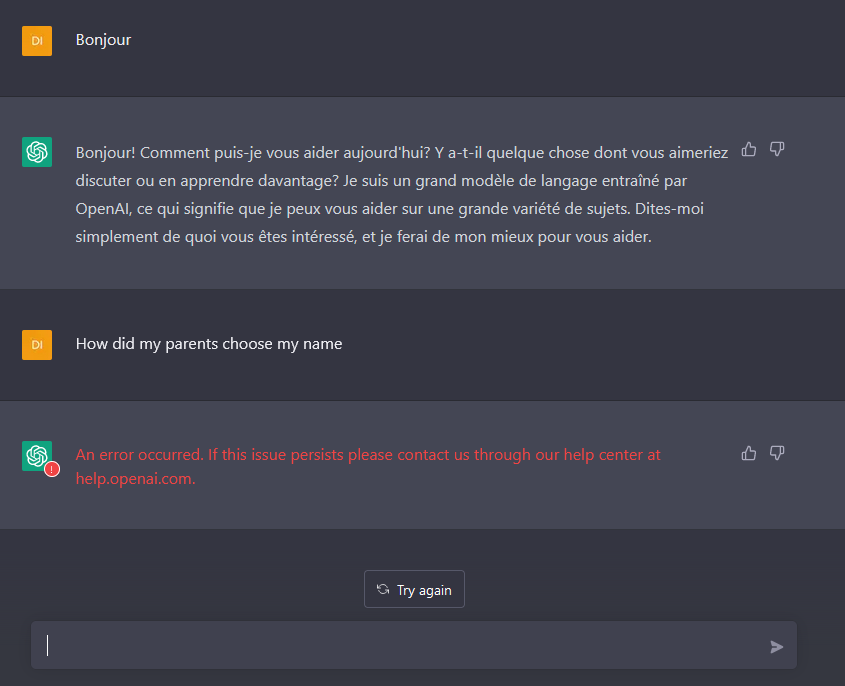This screenshot has width=845, height=686.
Task: Click the Try again button
Action: click(x=414, y=589)
